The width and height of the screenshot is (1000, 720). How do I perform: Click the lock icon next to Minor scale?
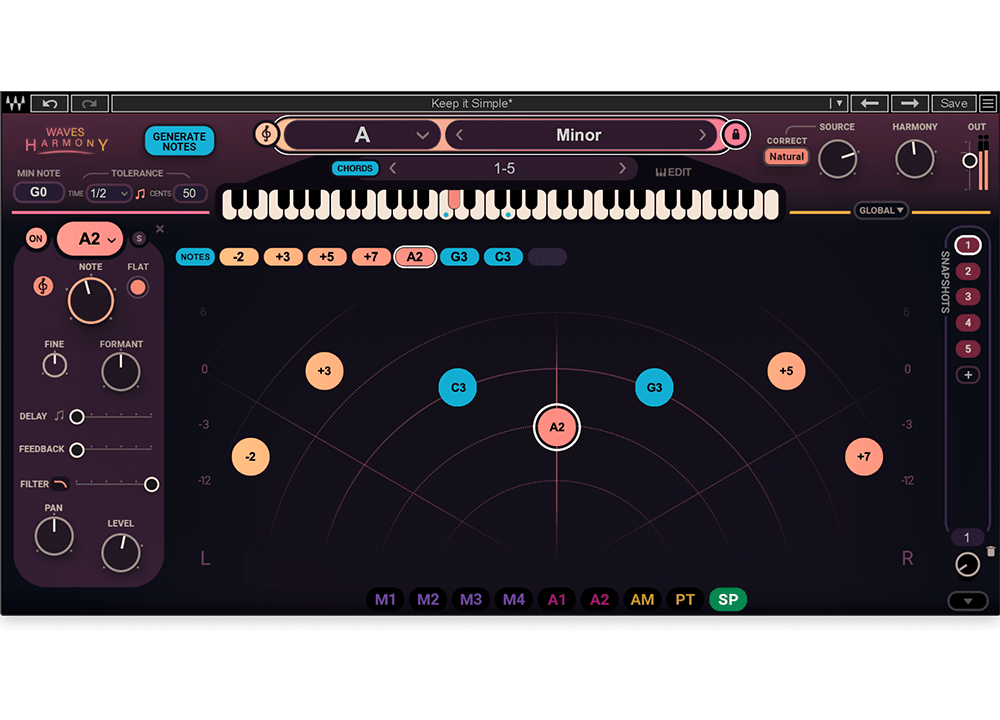tap(734, 134)
